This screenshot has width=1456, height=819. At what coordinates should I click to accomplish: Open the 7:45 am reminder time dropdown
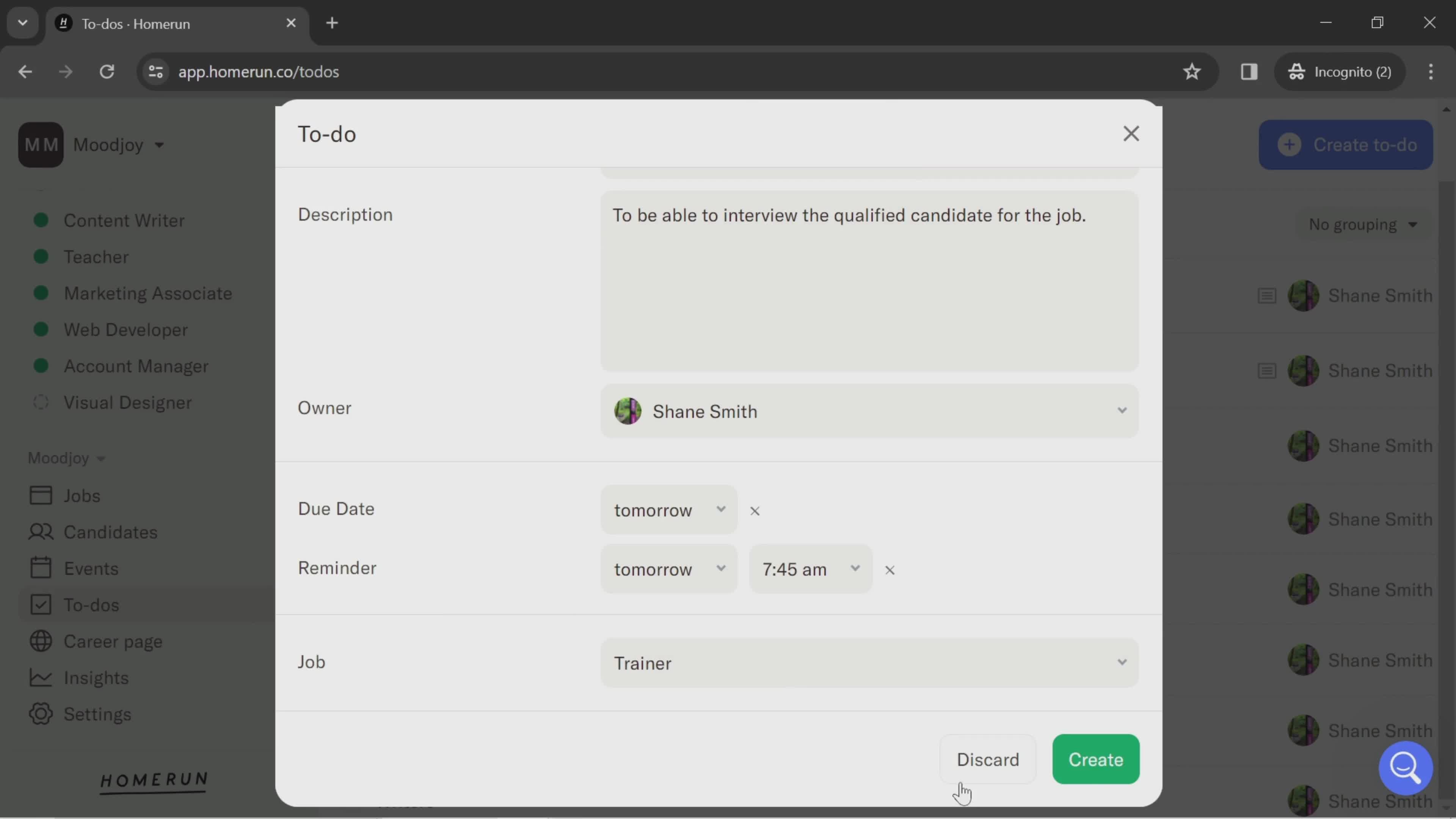tap(811, 569)
